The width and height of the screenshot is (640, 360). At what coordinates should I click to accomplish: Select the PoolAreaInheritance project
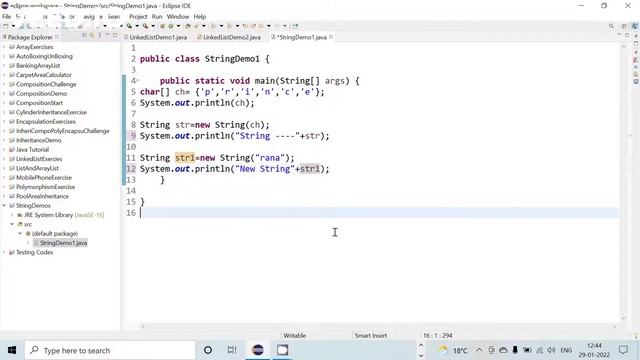tap(42, 197)
